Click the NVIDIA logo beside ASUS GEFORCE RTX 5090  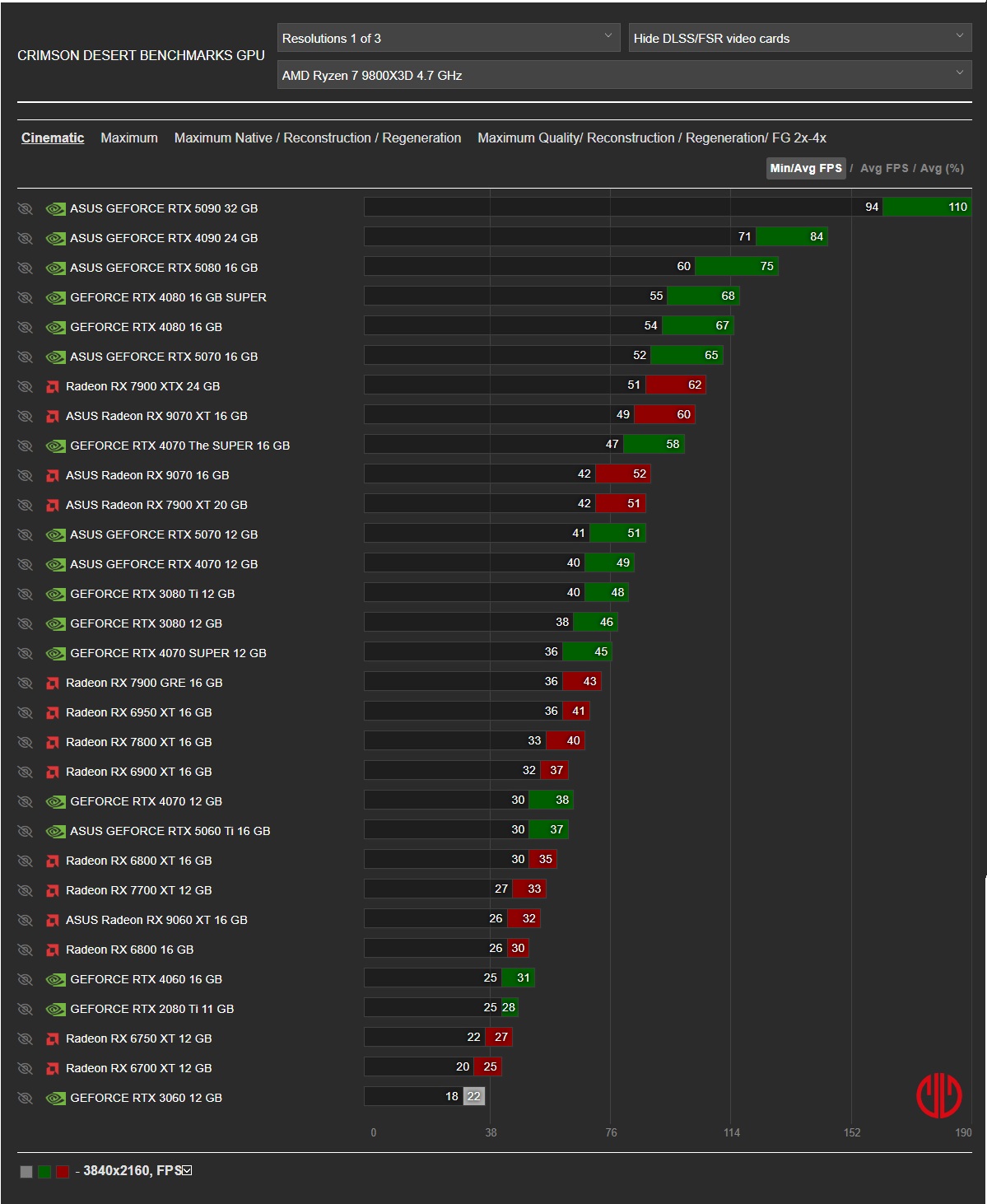click(55, 209)
